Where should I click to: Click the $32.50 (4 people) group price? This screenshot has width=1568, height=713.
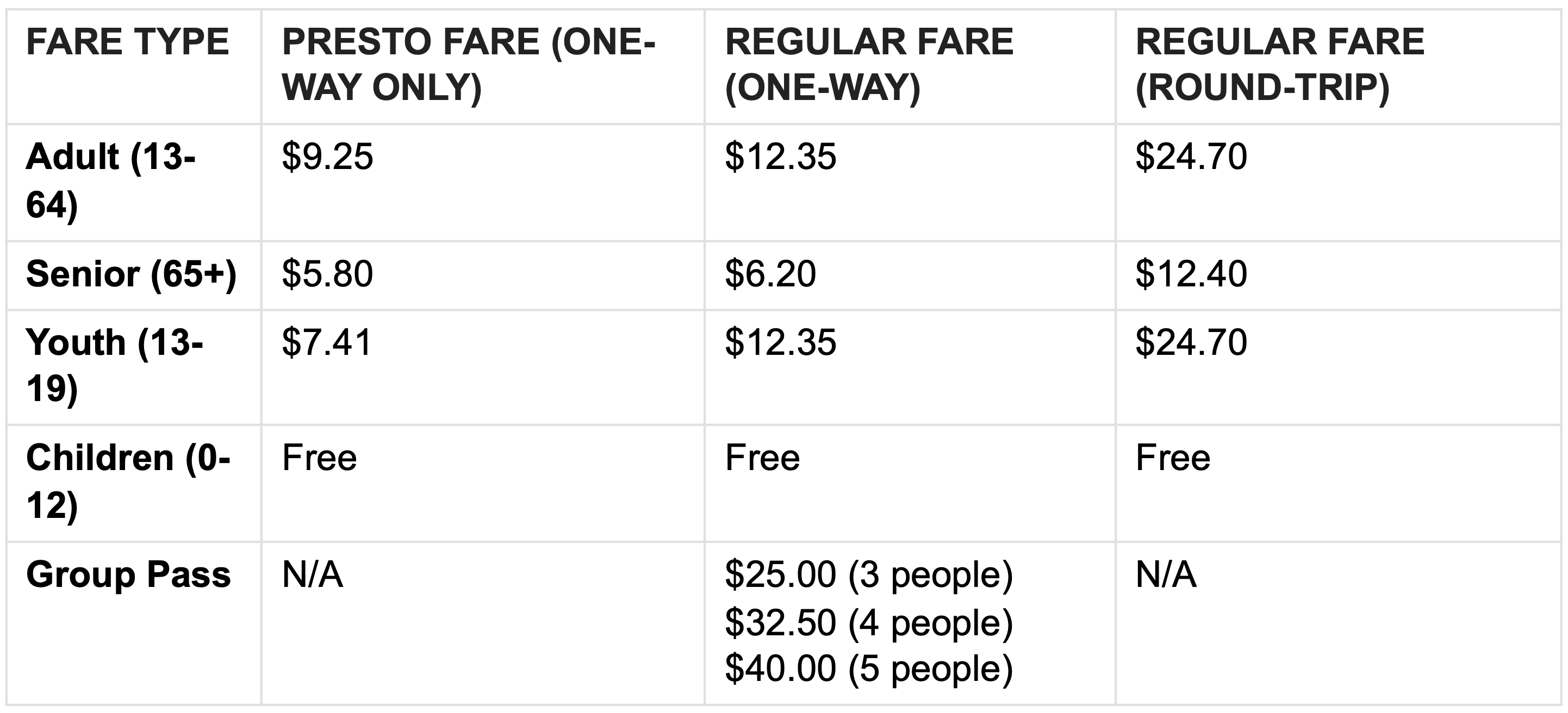869,623
